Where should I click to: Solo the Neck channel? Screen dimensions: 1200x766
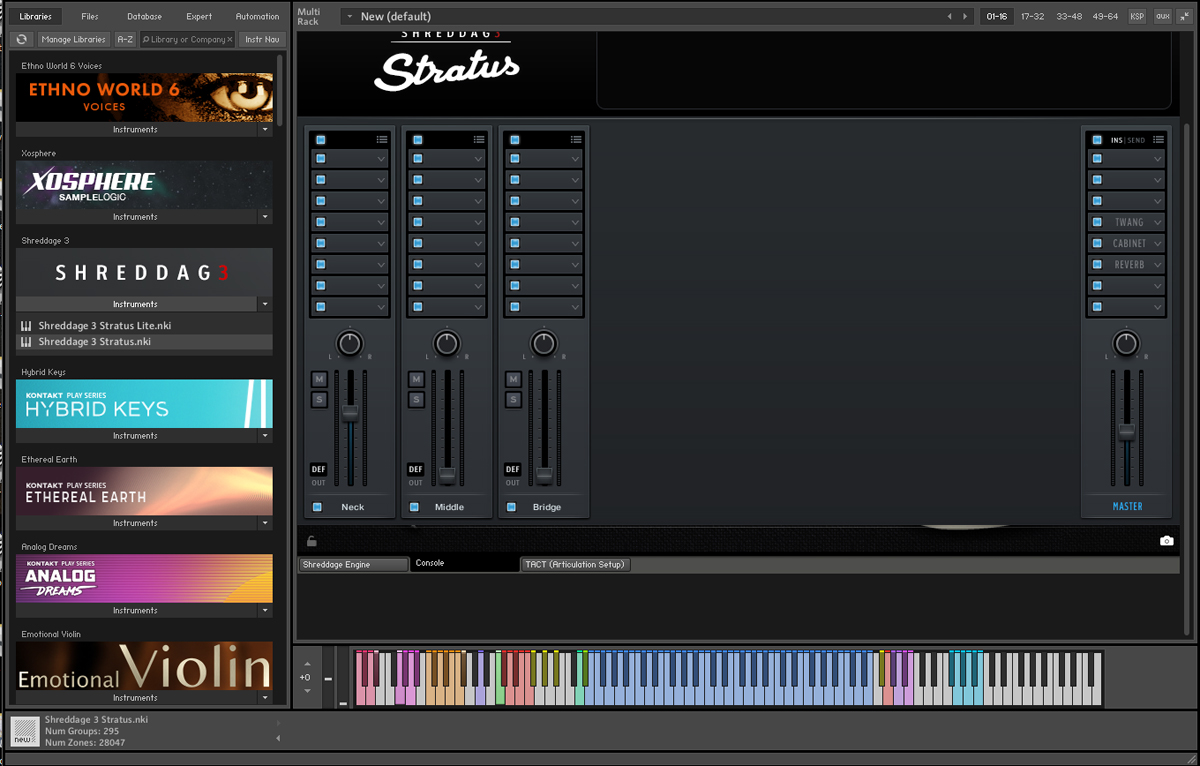pyautogui.click(x=319, y=400)
